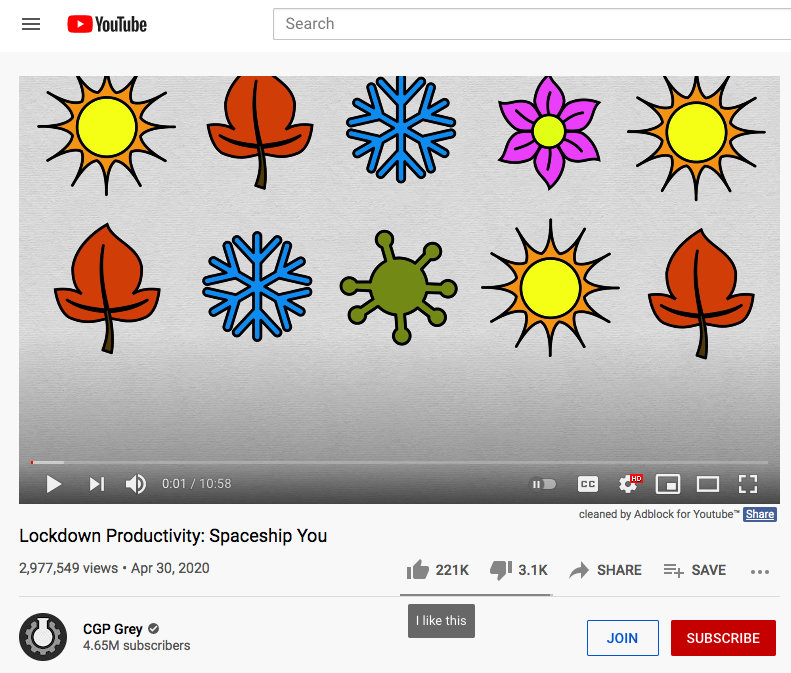Open the SHARE options

pyautogui.click(x=605, y=570)
